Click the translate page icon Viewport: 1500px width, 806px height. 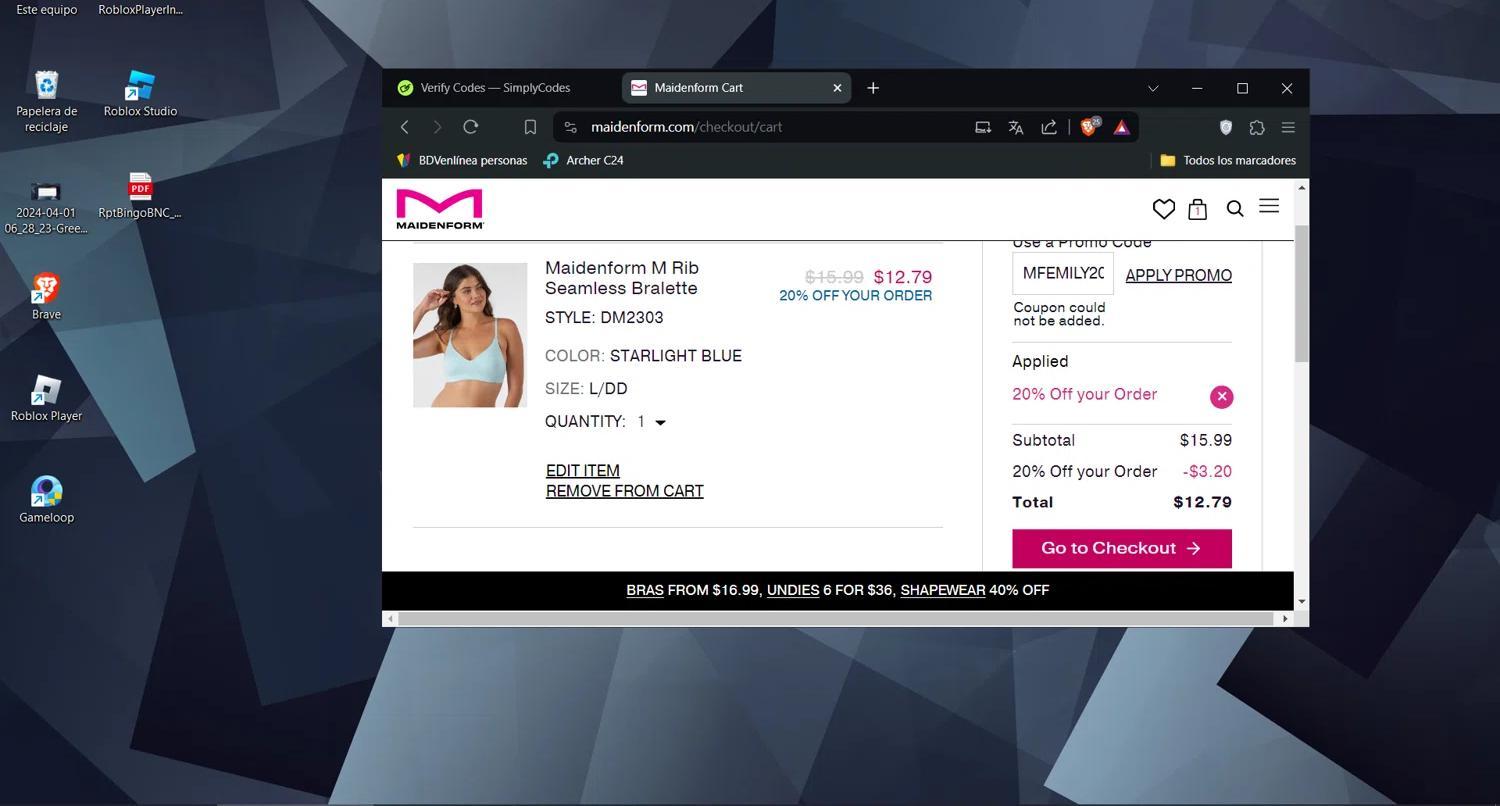click(1016, 127)
